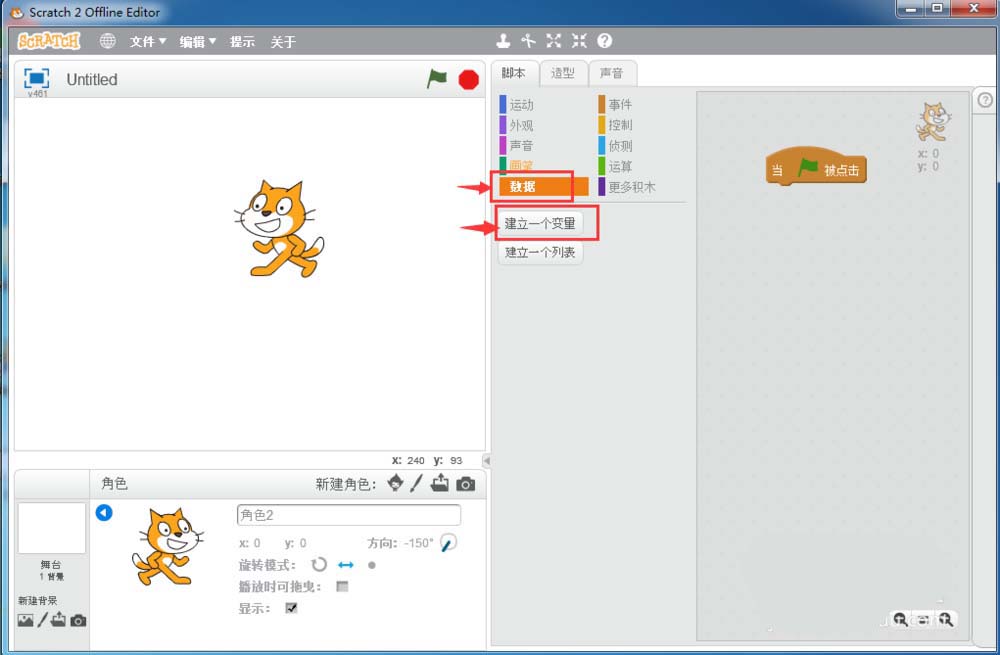Upload backdrop from file icon
This screenshot has height=655, width=1000.
[x=58, y=619]
